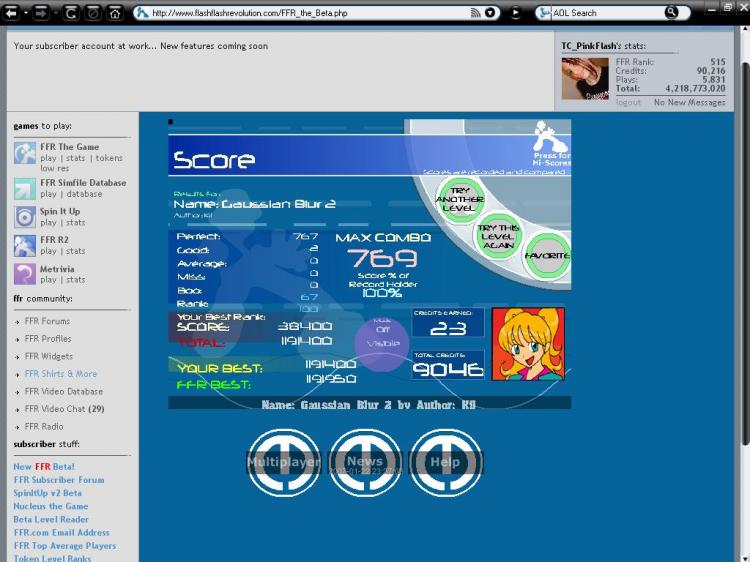
Task: Click the logout link
Action: (x=628, y=102)
